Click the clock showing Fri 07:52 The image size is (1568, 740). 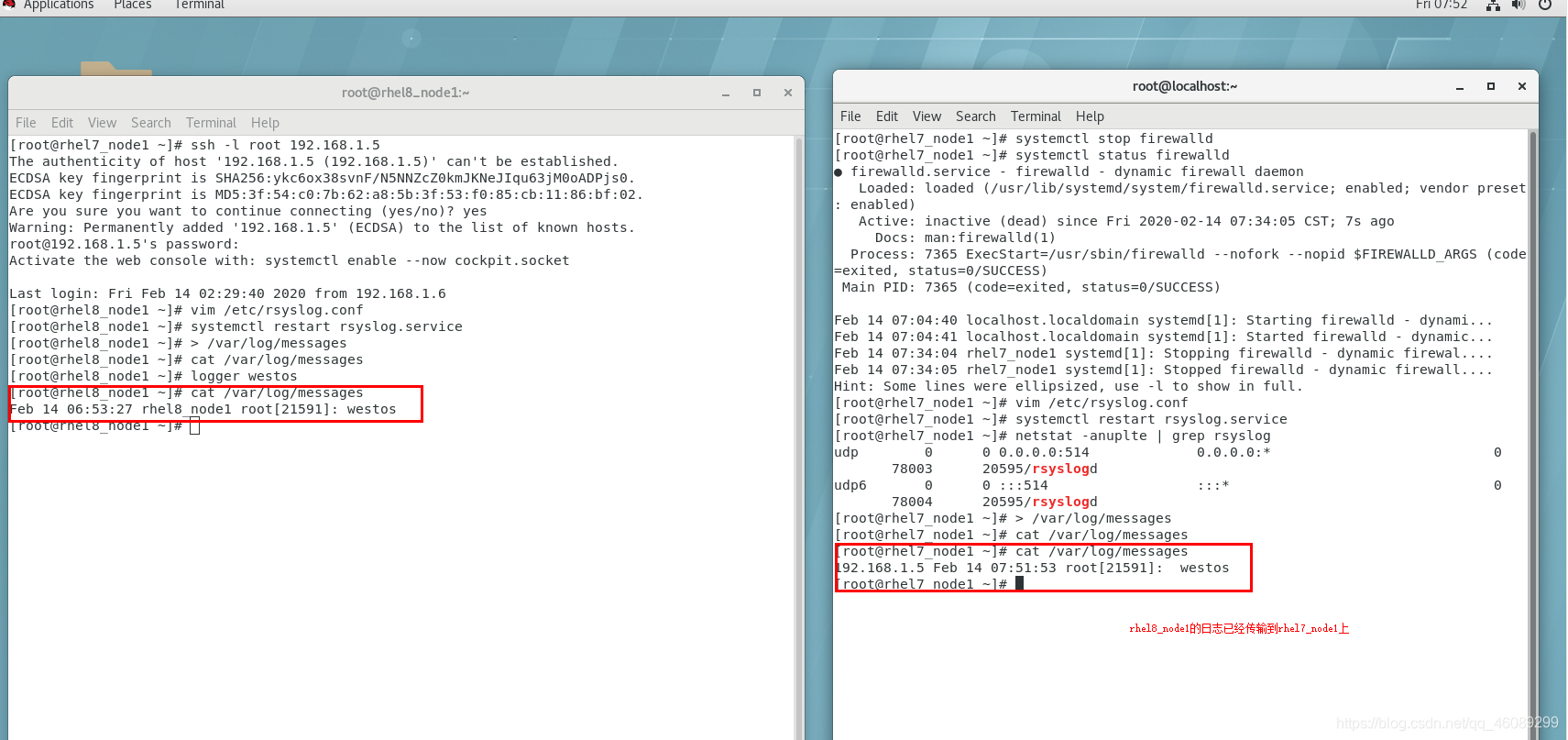coord(1441,5)
